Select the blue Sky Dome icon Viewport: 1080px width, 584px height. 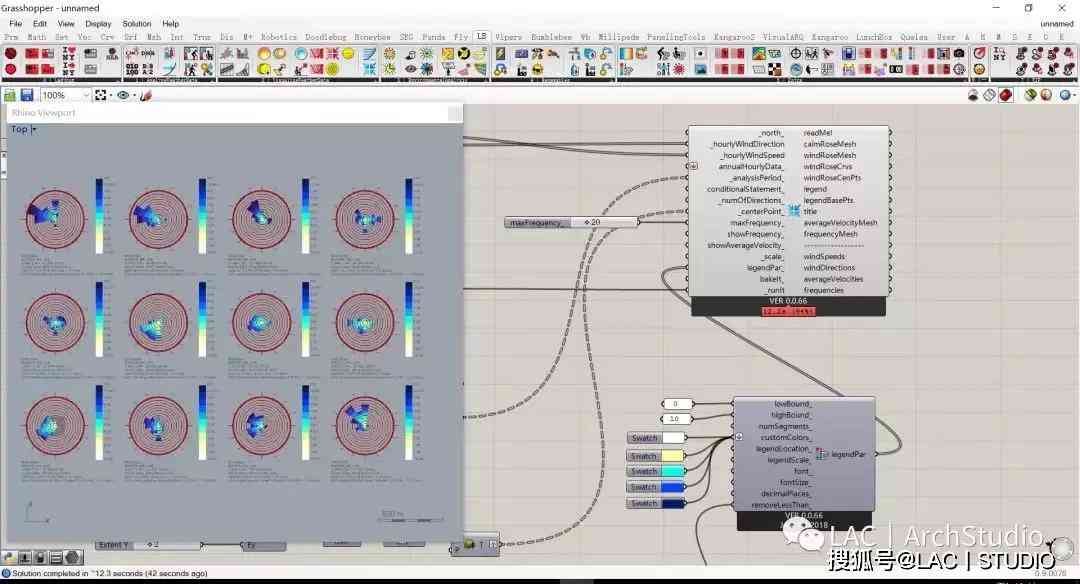(301, 54)
